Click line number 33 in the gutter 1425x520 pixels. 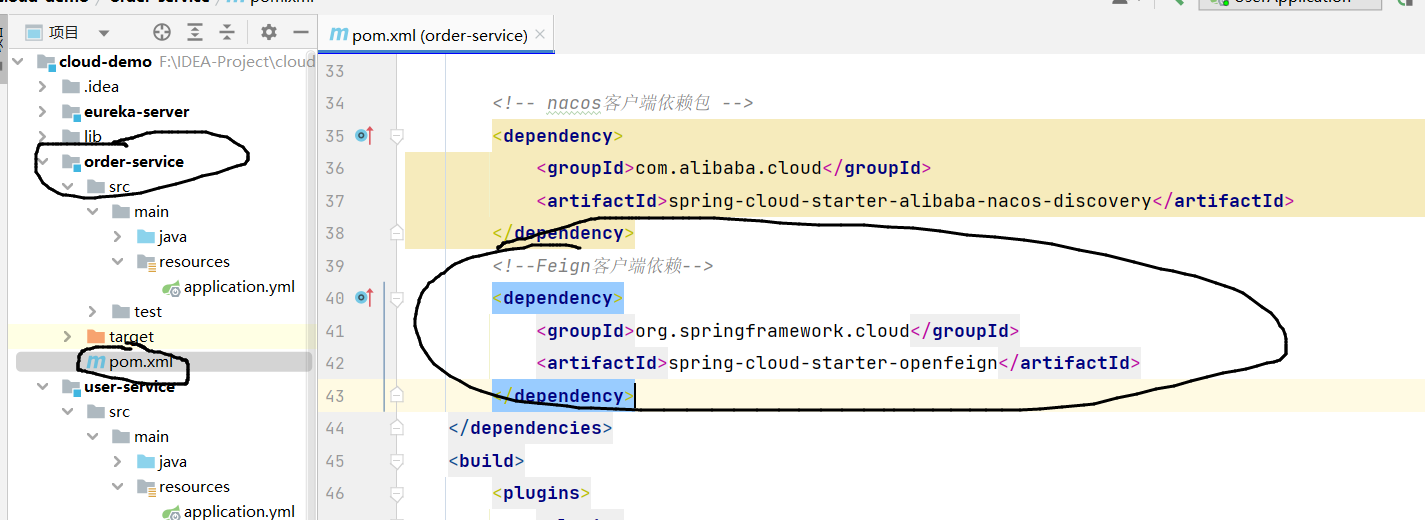pos(335,71)
